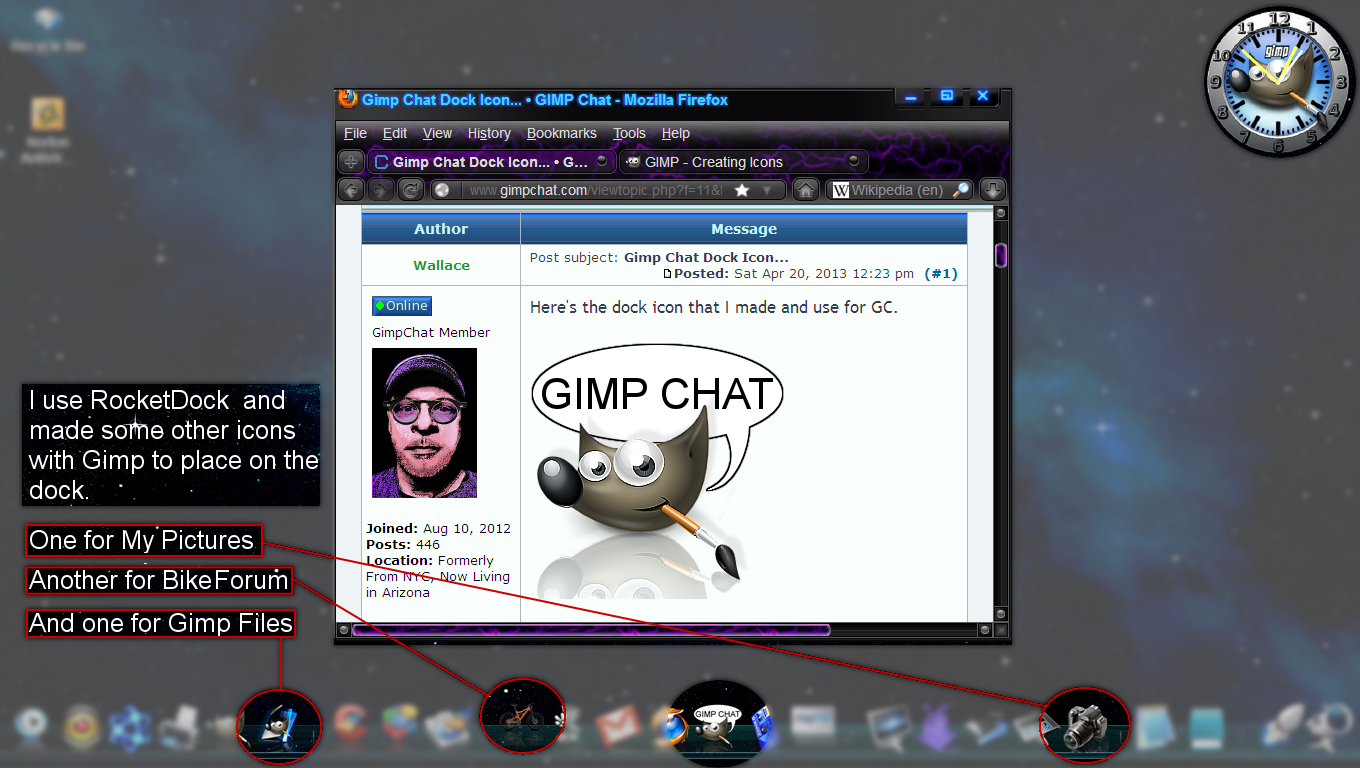Open the GIMP CHAT dock icon
The image size is (1360, 768).
point(718,724)
